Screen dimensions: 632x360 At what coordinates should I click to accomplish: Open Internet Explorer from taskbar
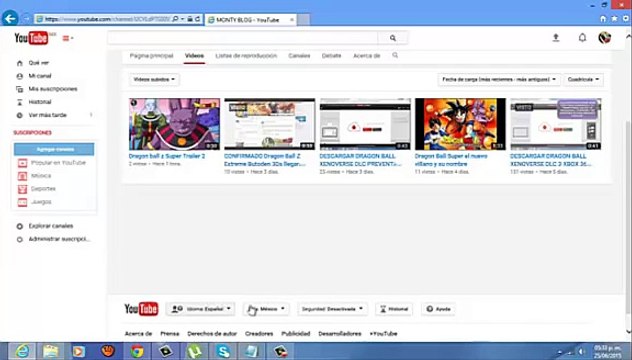(22, 351)
